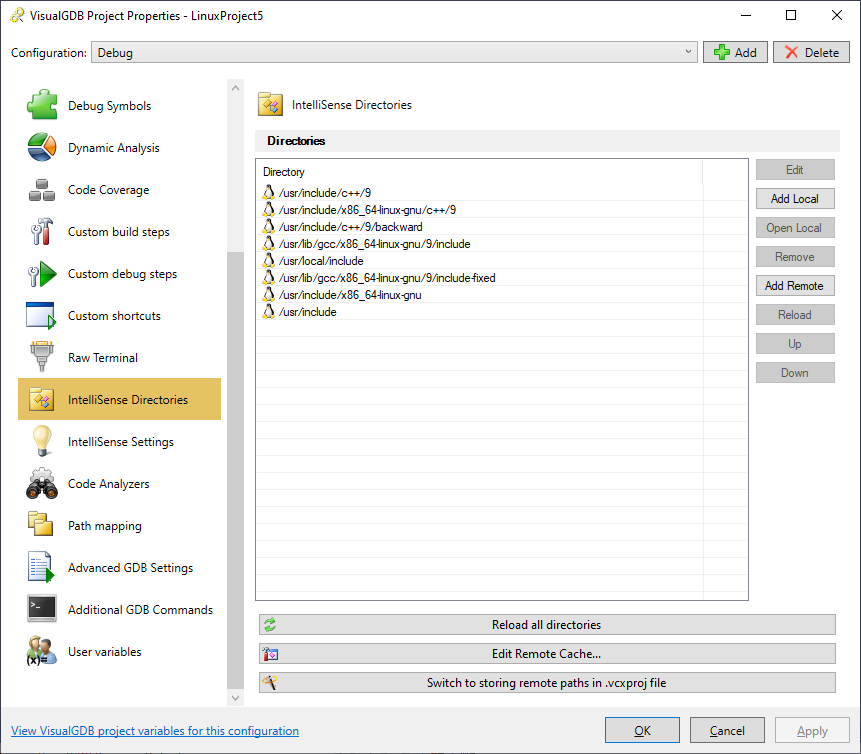
Task: Select the Custom build steps tools icon
Action: pyautogui.click(x=42, y=231)
